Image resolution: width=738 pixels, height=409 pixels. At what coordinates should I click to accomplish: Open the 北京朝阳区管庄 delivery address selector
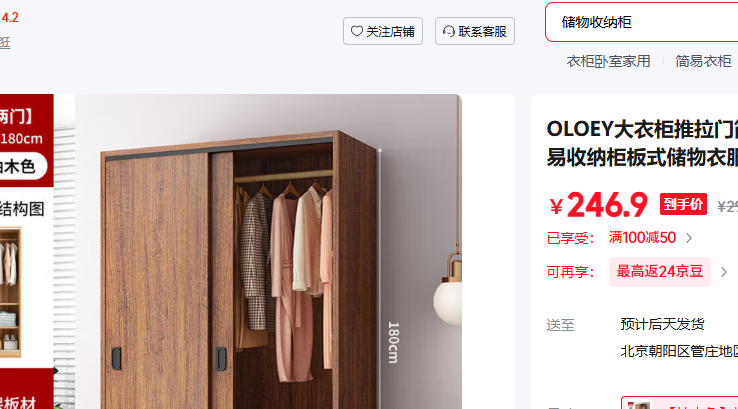point(679,351)
